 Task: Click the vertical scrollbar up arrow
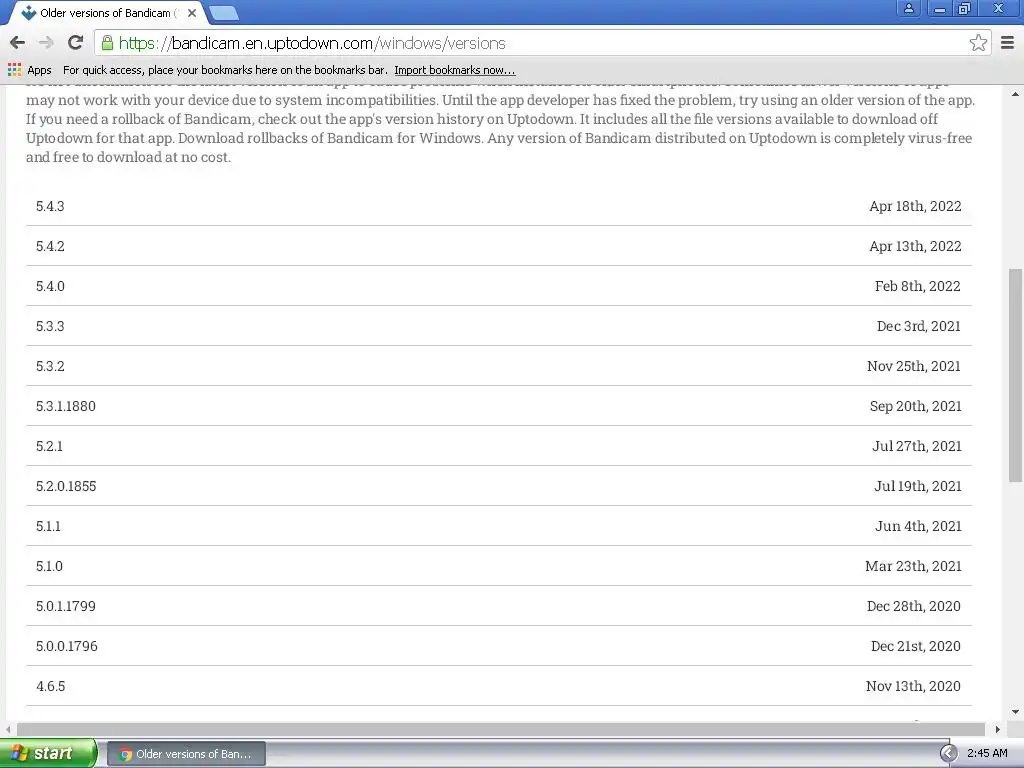pyautogui.click(x=1015, y=94)
